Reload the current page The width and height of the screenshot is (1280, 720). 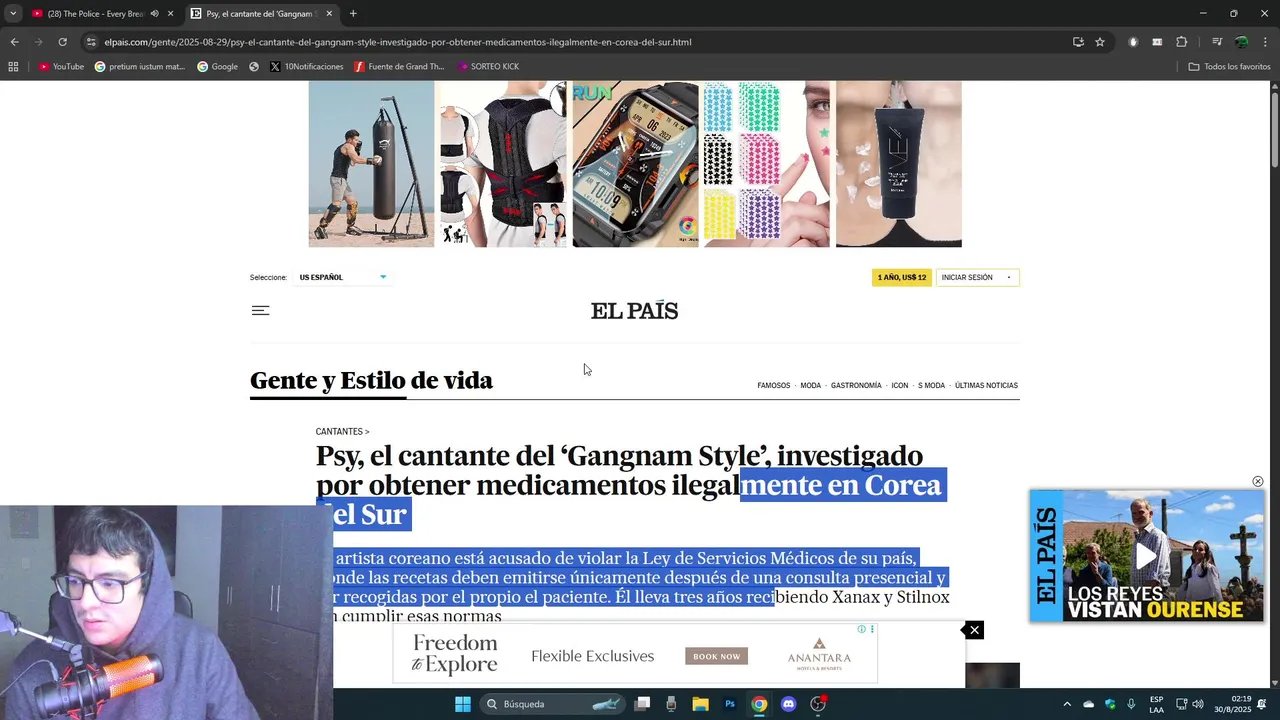tap(62, 42)
